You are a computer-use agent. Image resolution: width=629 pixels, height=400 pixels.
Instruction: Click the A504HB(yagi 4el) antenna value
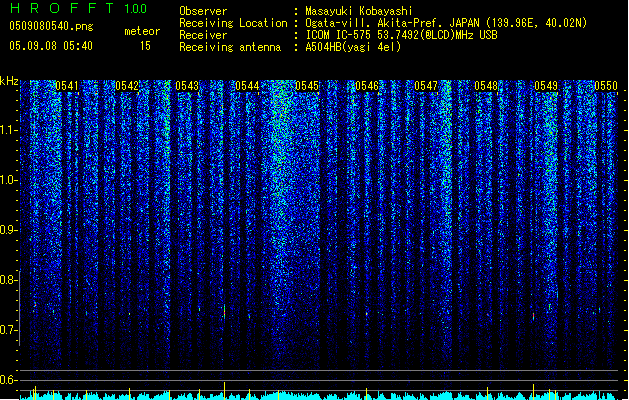(x=353, y=47)
